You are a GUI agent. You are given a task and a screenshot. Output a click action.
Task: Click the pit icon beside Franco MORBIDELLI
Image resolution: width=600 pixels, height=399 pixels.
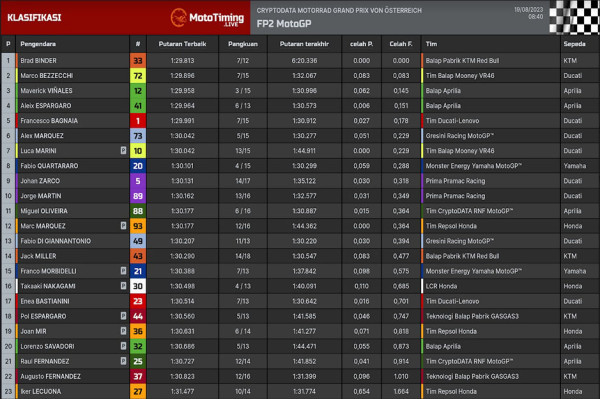click(123, 271)
